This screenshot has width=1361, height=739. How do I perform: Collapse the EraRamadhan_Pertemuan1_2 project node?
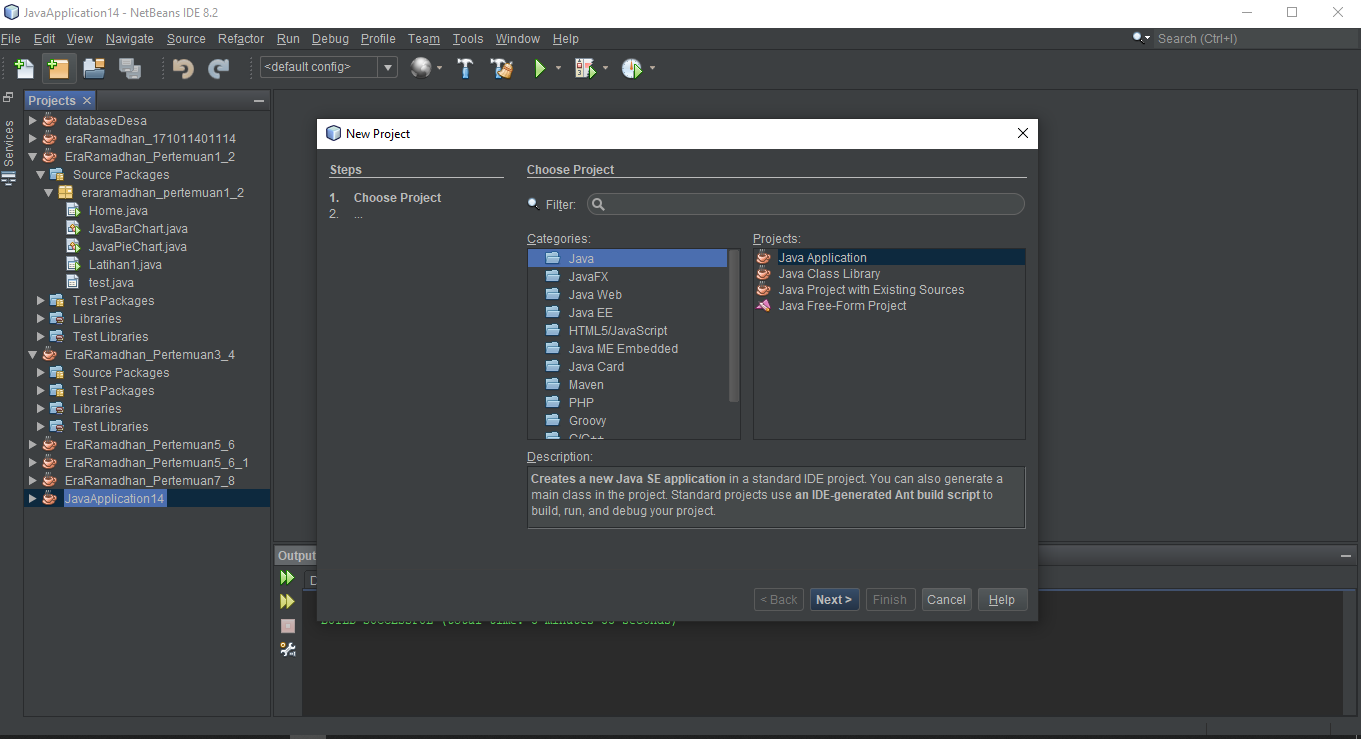[x=33, y=157]
